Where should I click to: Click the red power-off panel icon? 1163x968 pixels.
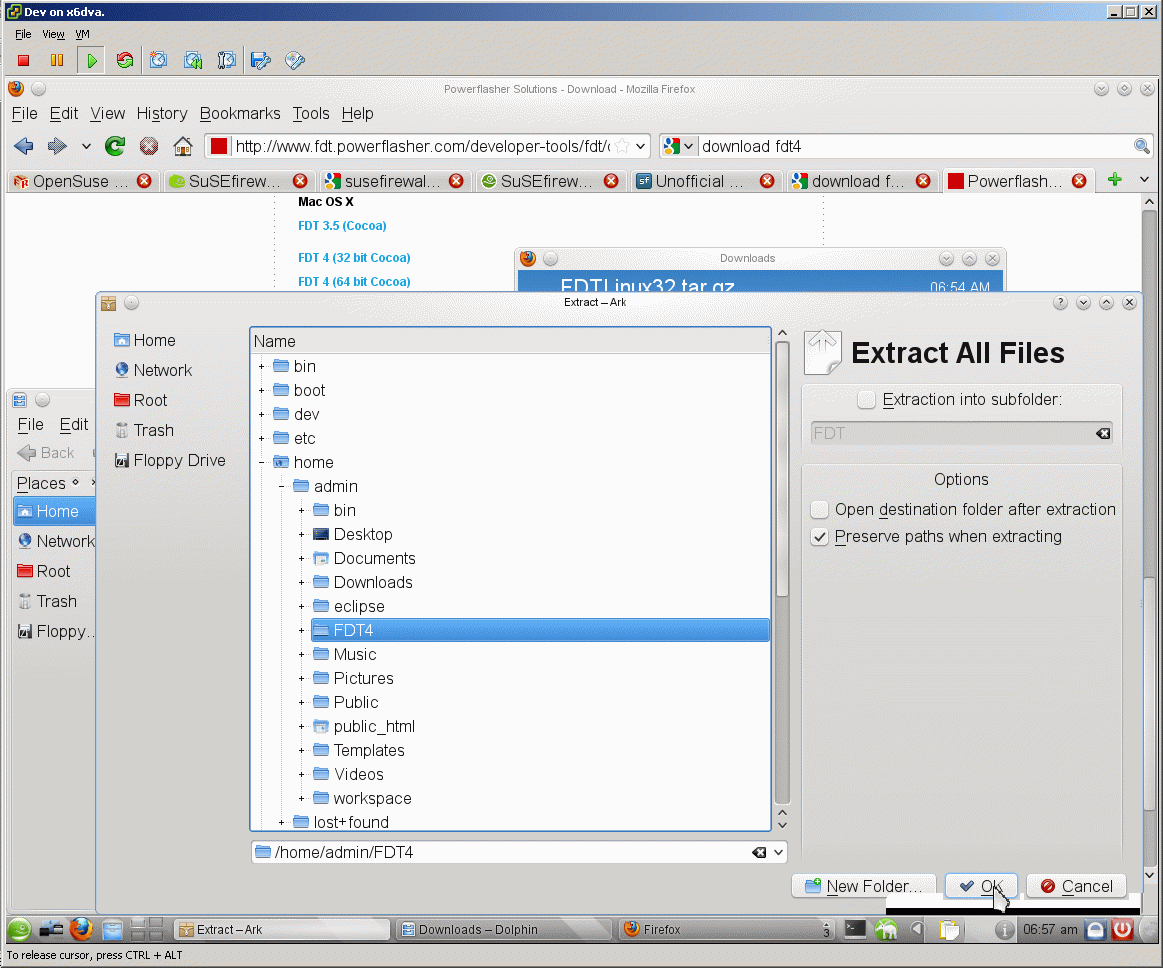coord(1122,929)
